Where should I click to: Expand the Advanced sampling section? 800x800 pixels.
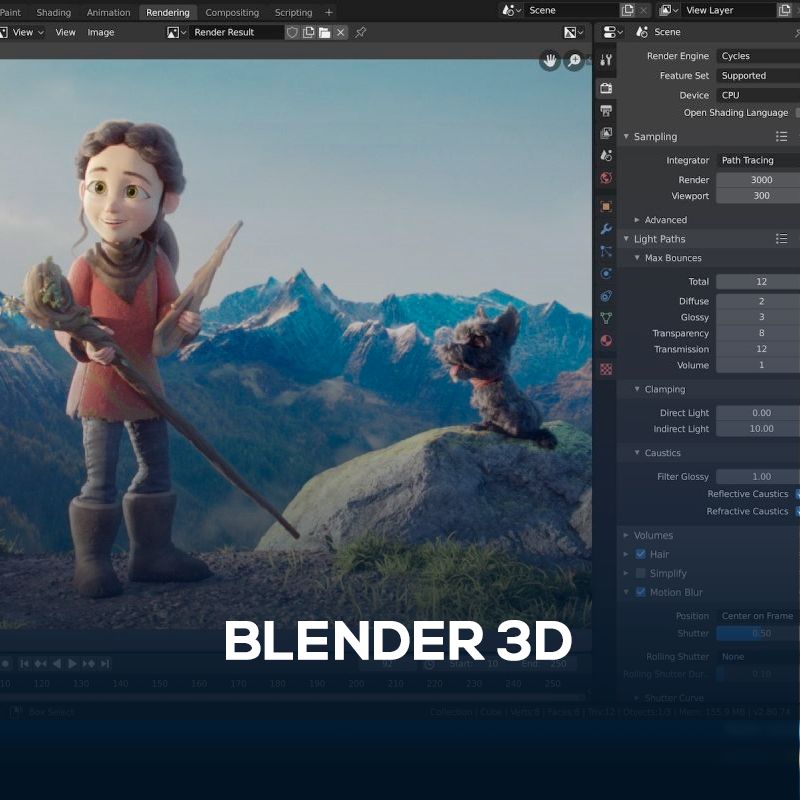pyautogui.click(x=665, y=220)
